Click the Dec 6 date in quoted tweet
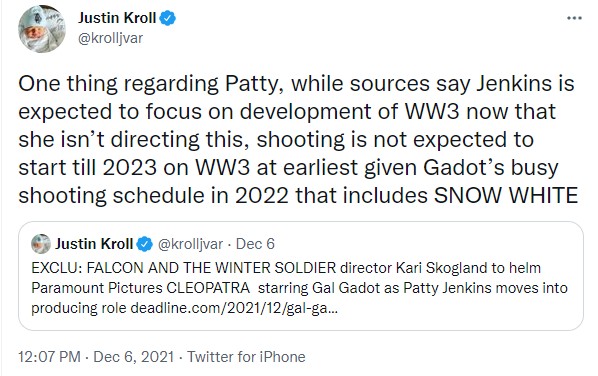Screen dimensions: 598x376 [x=255, y=244]
